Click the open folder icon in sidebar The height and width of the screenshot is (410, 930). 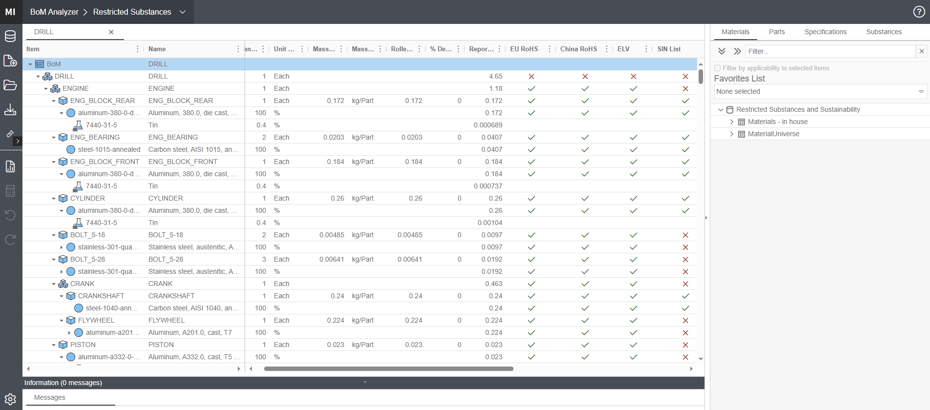pyautogui.click(x=10, y=86)
